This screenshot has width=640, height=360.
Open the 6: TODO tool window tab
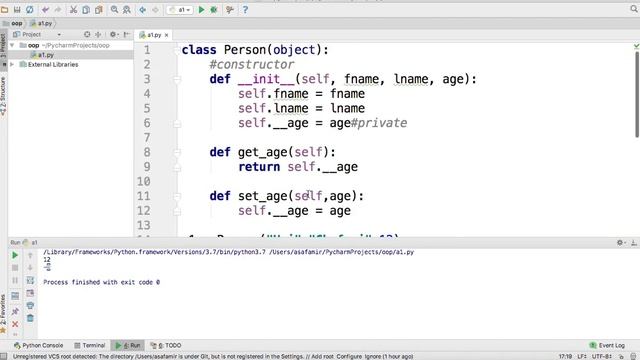coord(166,345)
